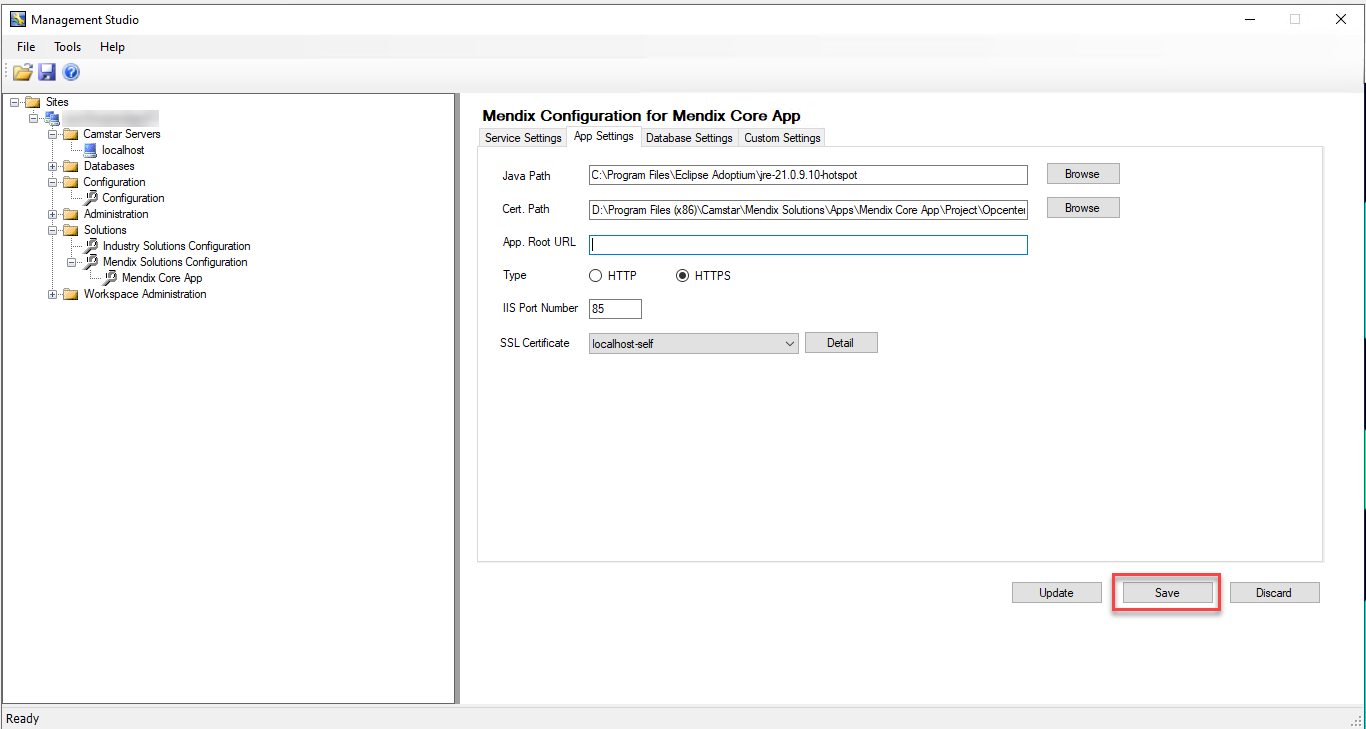The height and width of the screenshot is (729, 1366).
Task: Open the Tools menu
Action: (x=68, y=47)
